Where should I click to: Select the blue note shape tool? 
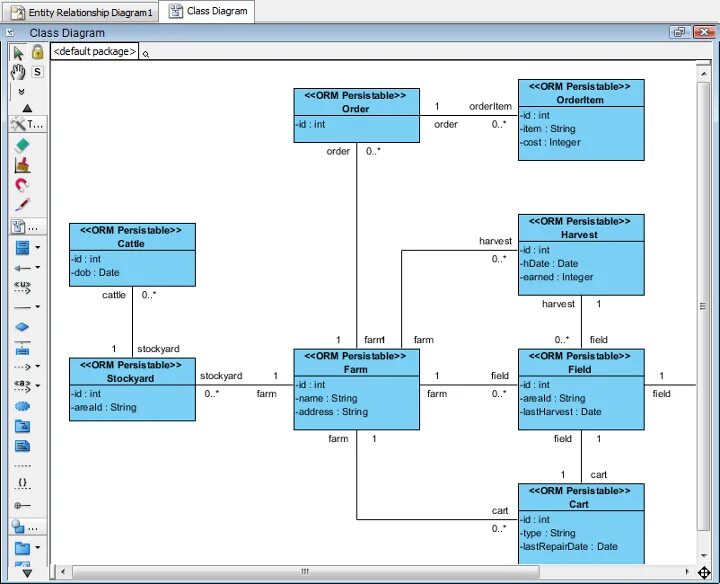[x=22, y=446]
